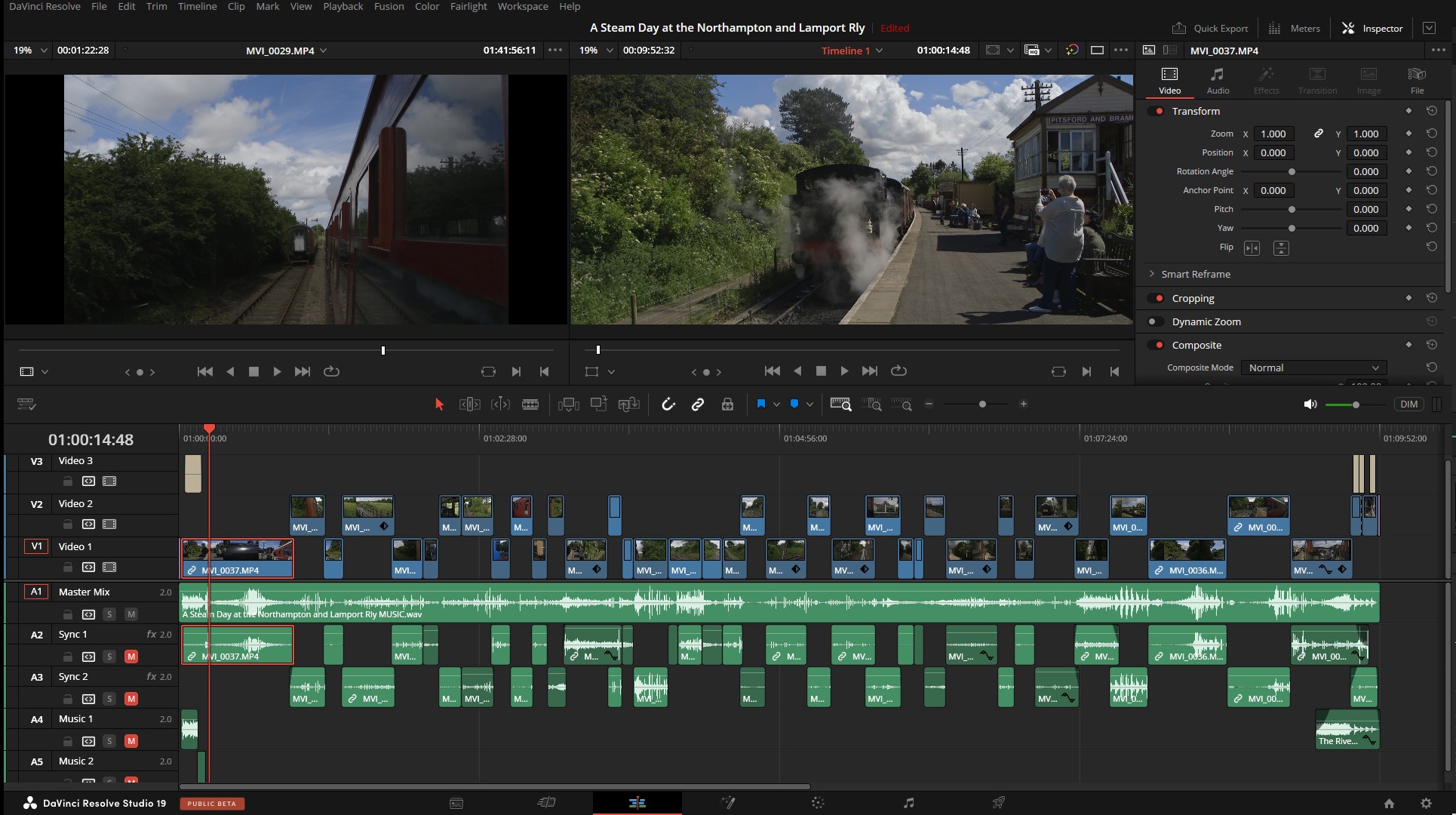1456x815 pixels.
Task: Click Full Extent Zoom icon
Action: (840, 404)
